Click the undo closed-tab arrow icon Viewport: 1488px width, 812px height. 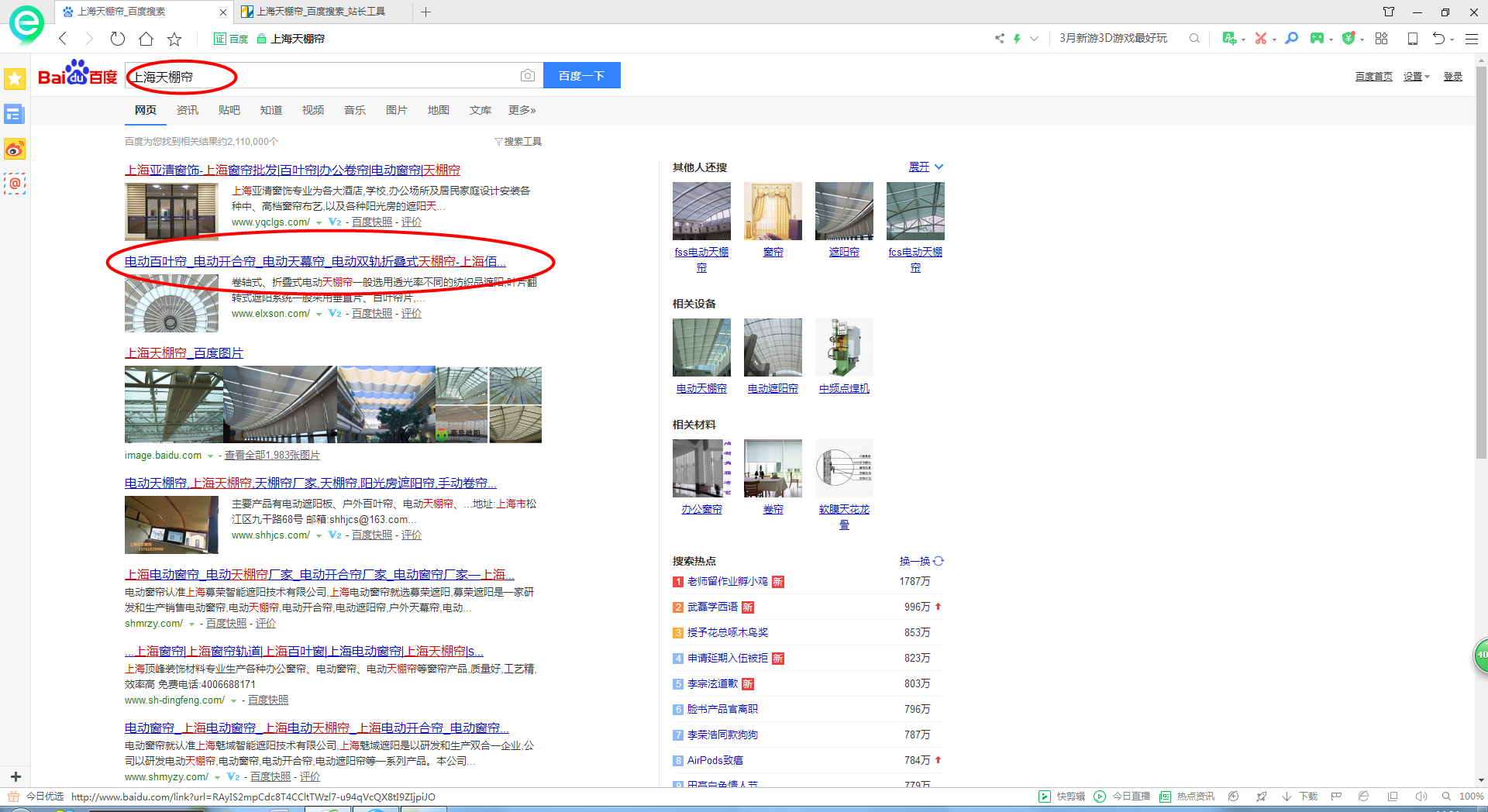[x=1438, y=38]
